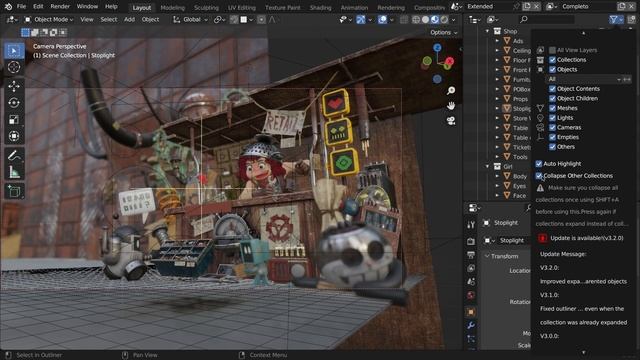This screenshot has width=640, height=360.
Task: Click the outliner search magnifier icon
Action: pyautogui.click(x=524, y=19)
